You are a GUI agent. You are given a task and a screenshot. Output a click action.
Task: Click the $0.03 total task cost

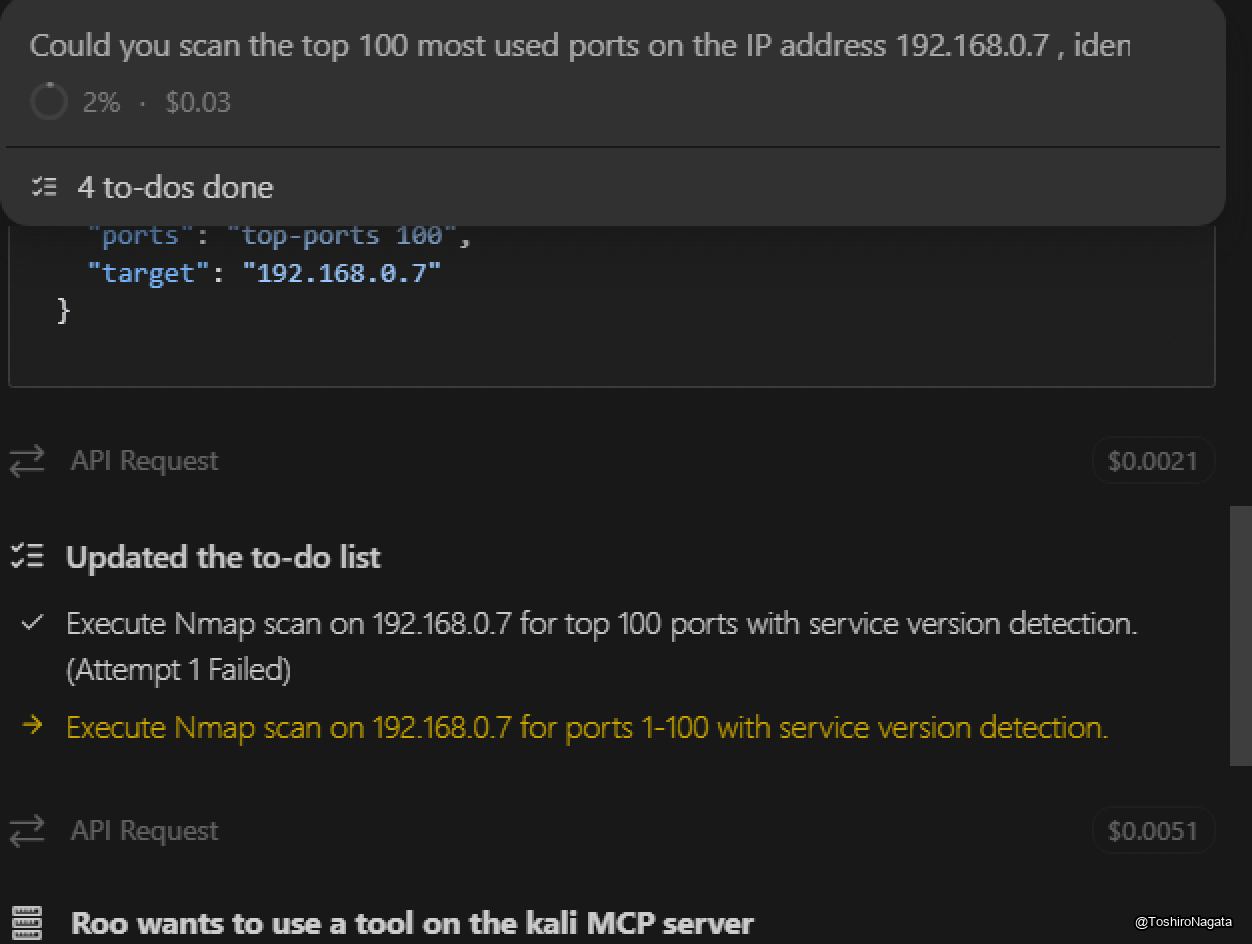tap(198, 102)
